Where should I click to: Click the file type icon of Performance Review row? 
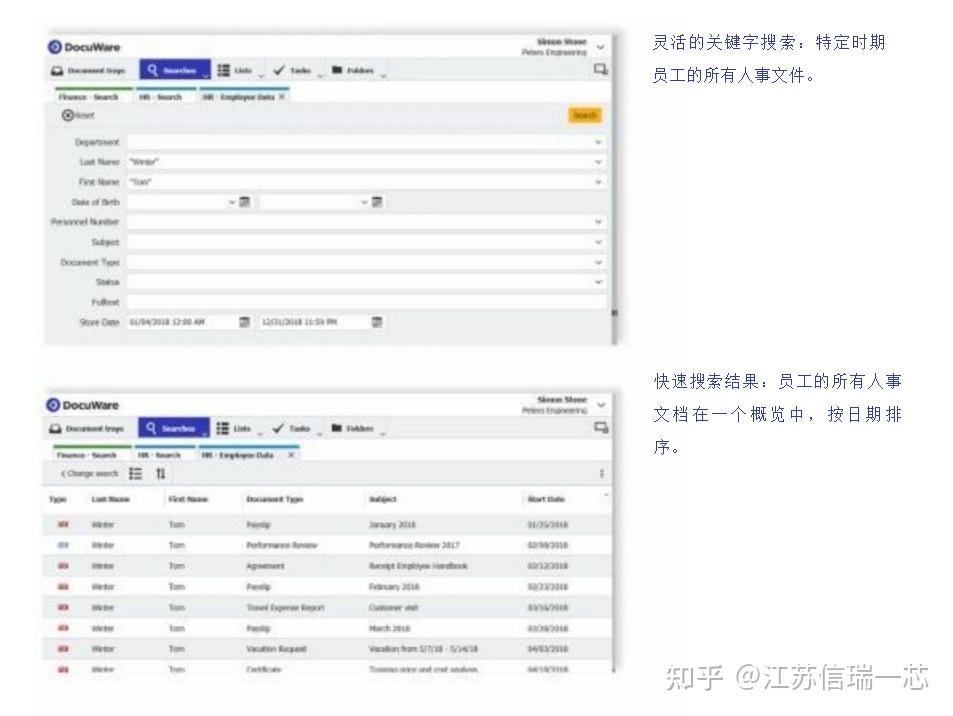63,545
